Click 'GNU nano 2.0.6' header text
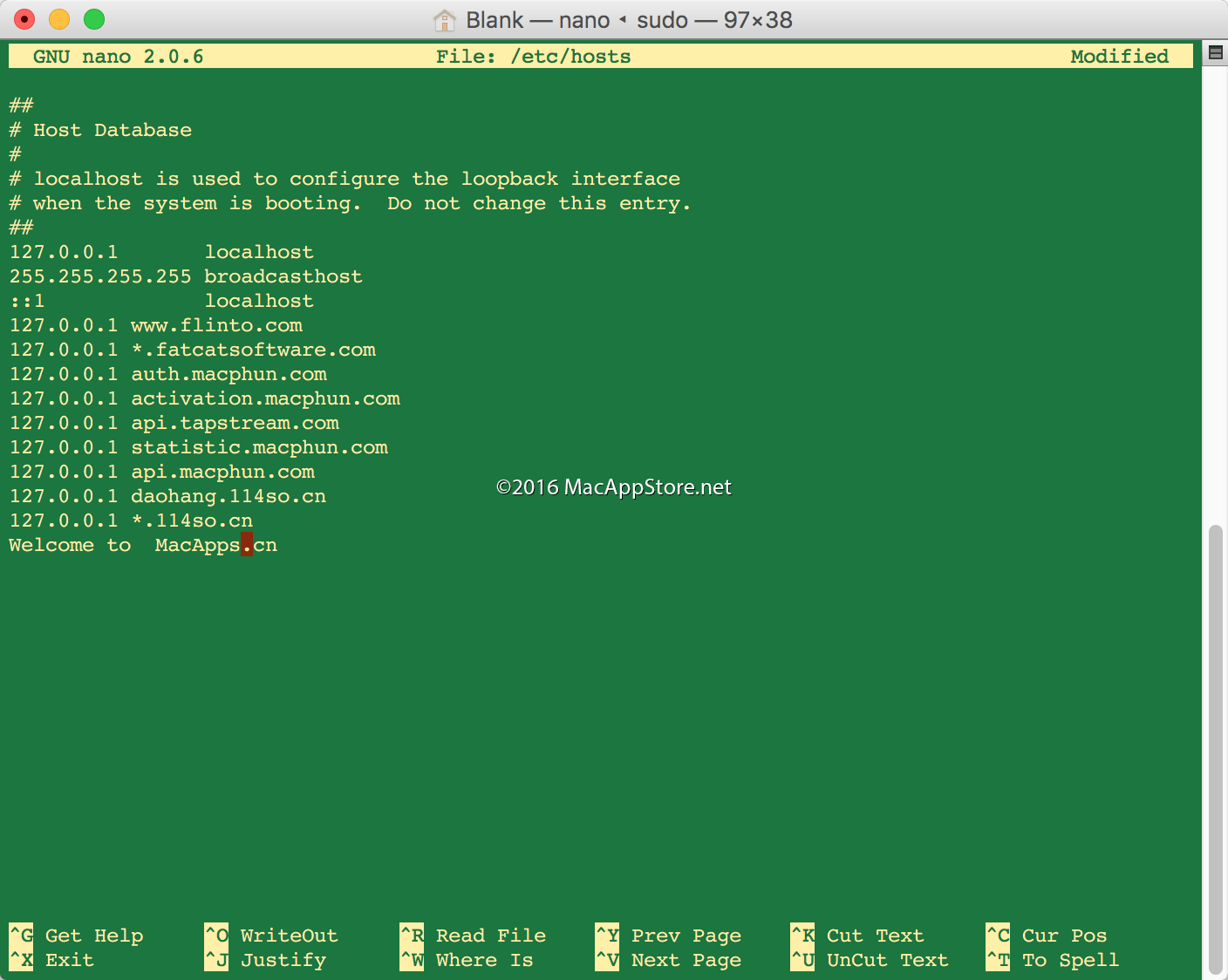Screen dimensions: 1228x980 pyautogui.click(x=119, y=57)
